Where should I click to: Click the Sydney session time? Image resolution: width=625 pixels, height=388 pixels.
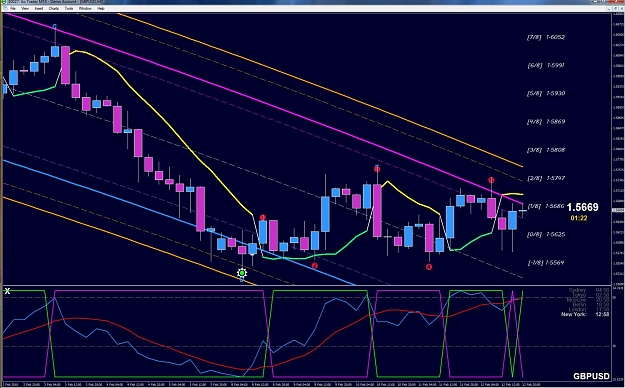602,290
